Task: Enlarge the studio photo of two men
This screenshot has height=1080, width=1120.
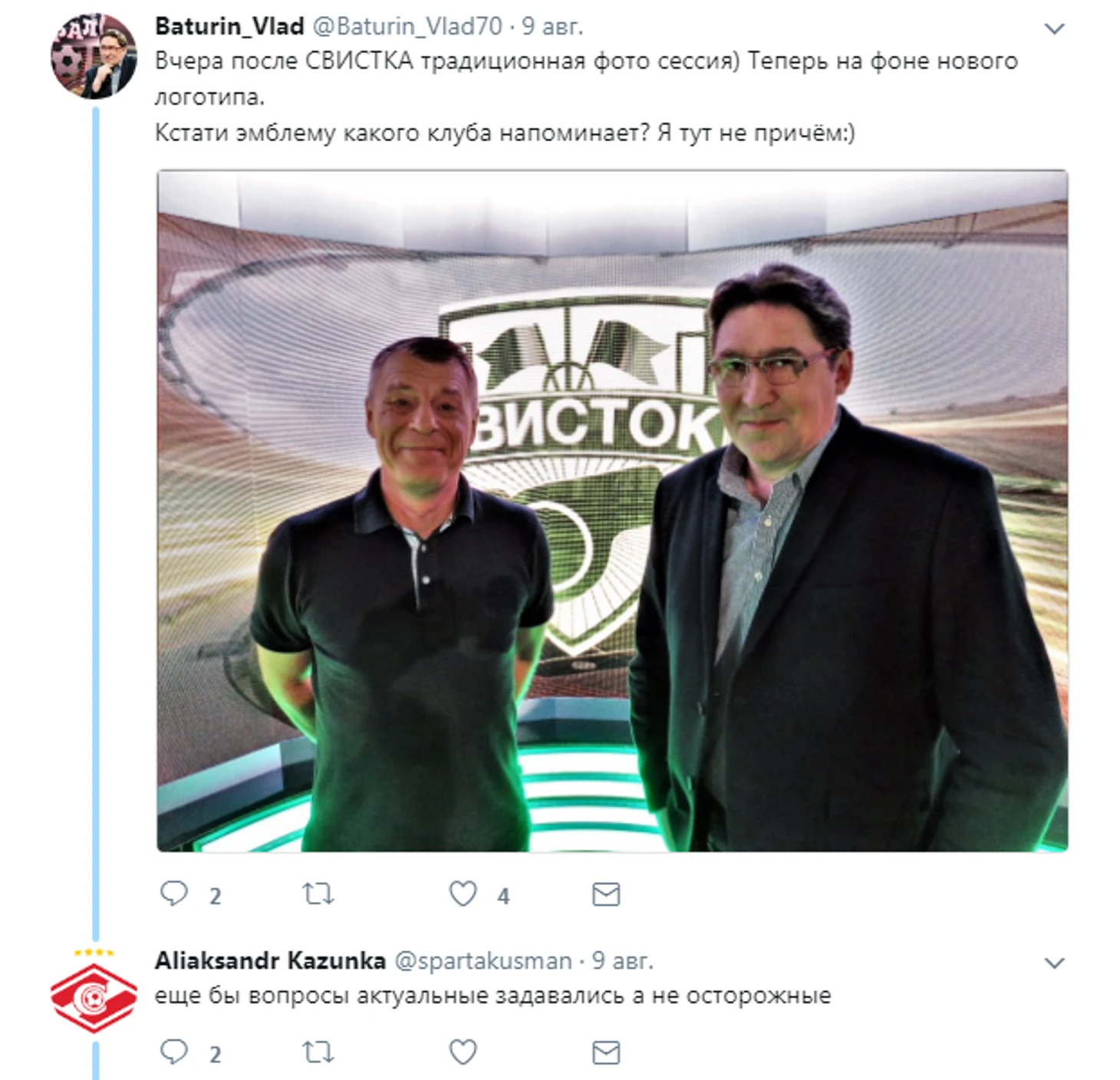Action: tap(612, 511)
